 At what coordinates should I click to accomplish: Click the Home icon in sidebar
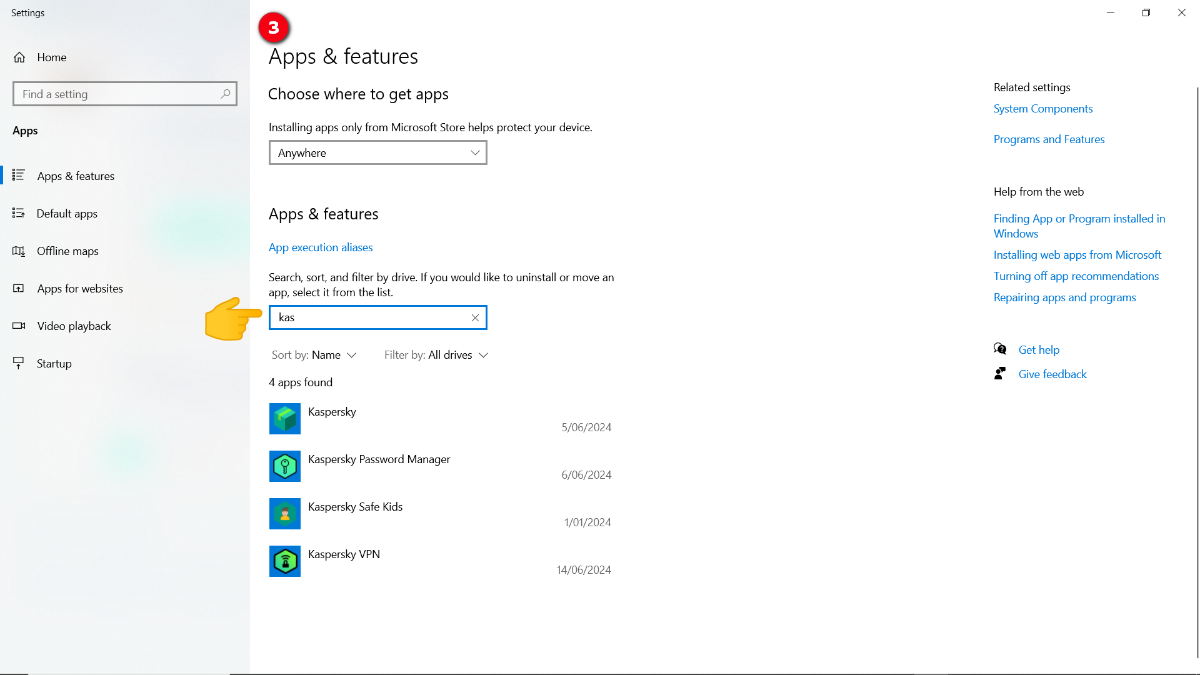click(19, 58)
